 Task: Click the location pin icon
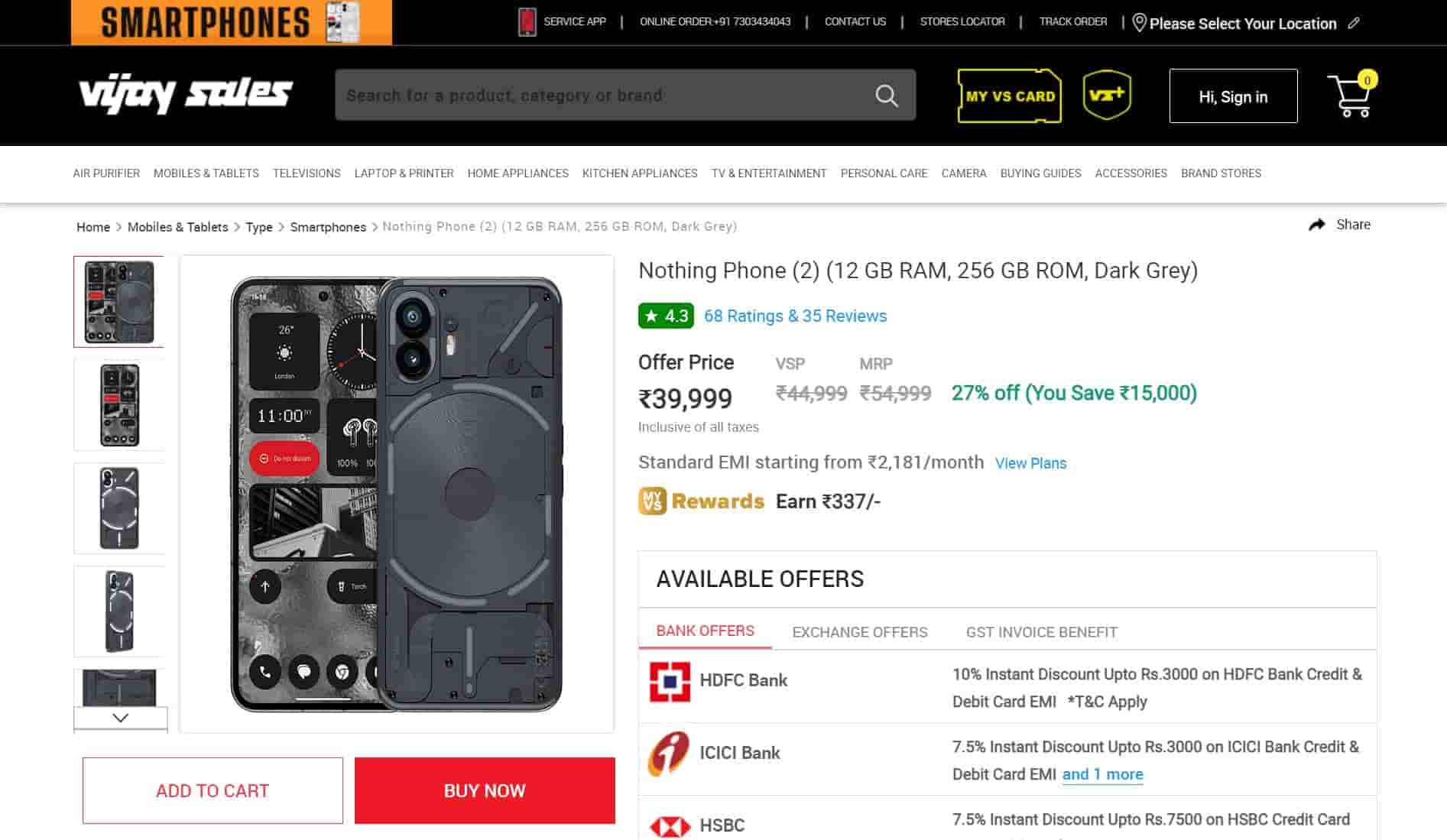[x=1139, y=23]
